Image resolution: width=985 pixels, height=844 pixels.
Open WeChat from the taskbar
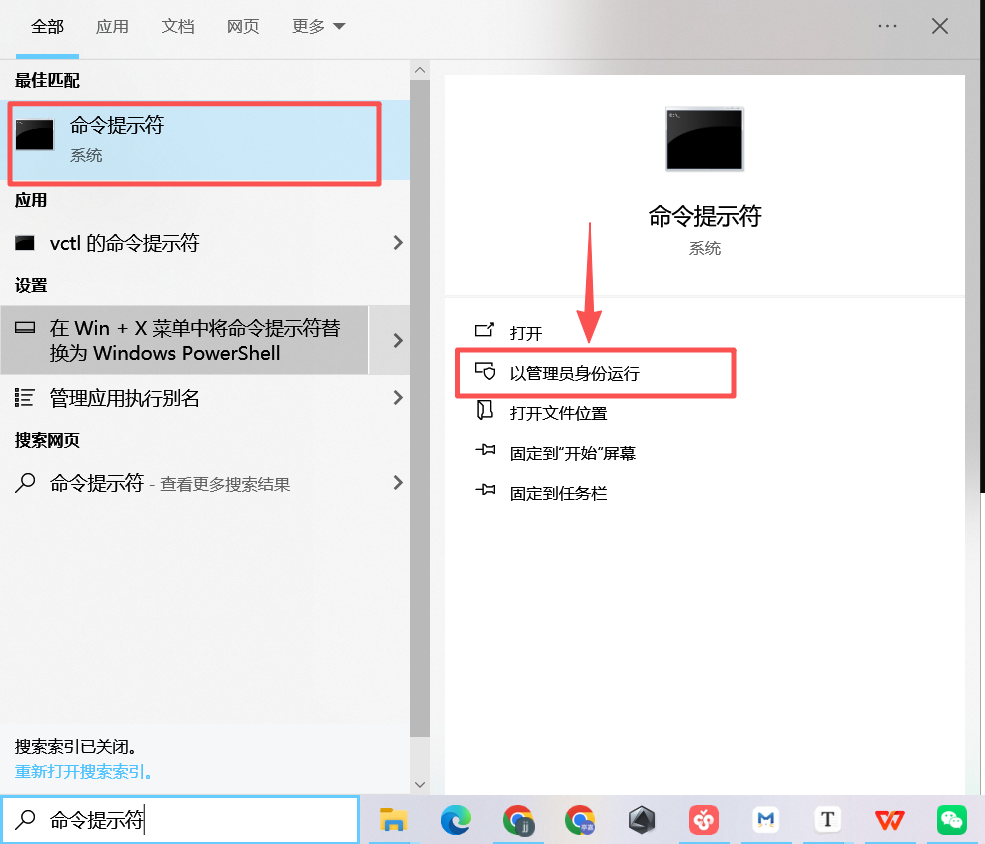[952, 820]
